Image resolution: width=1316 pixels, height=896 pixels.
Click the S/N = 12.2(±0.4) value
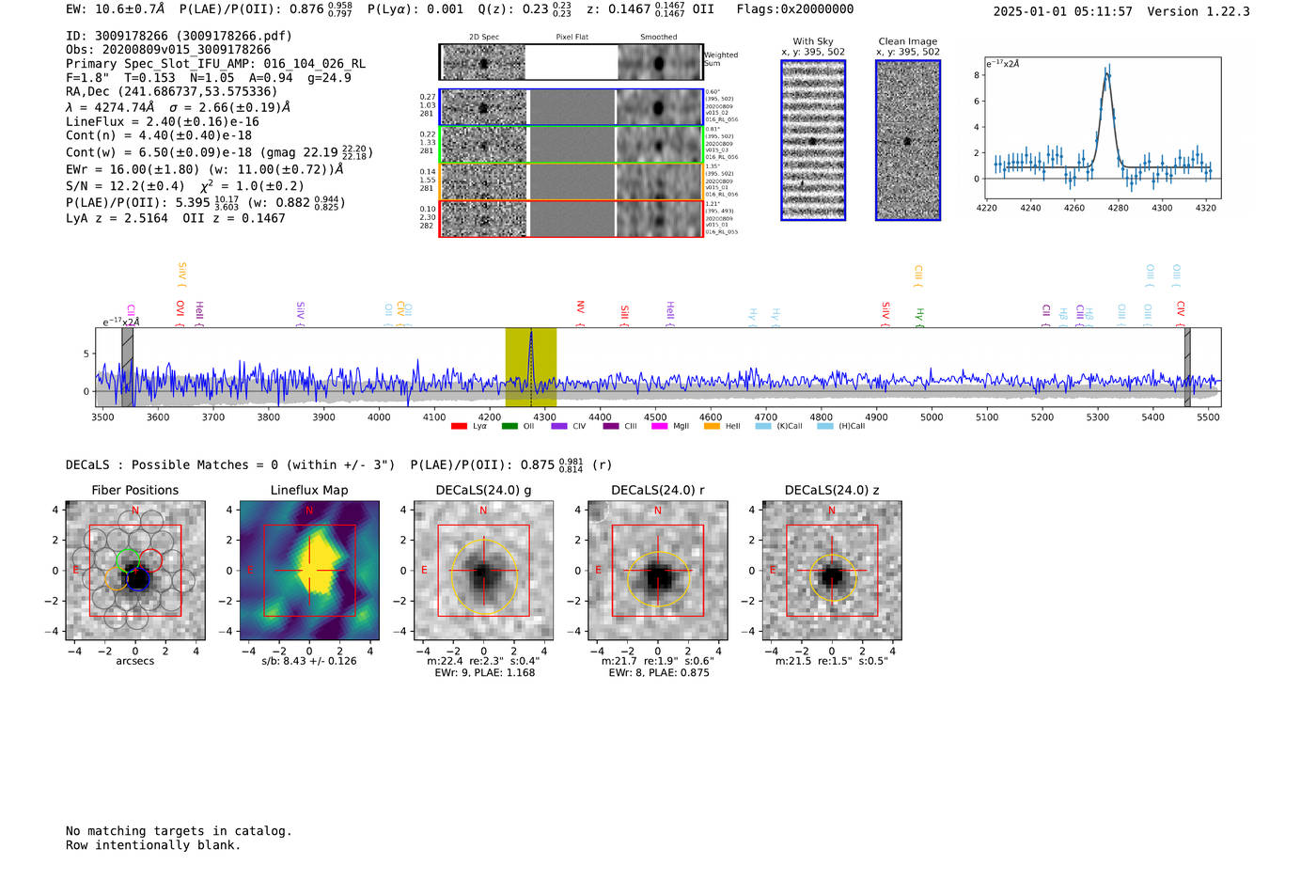click(x=126, y=186)
